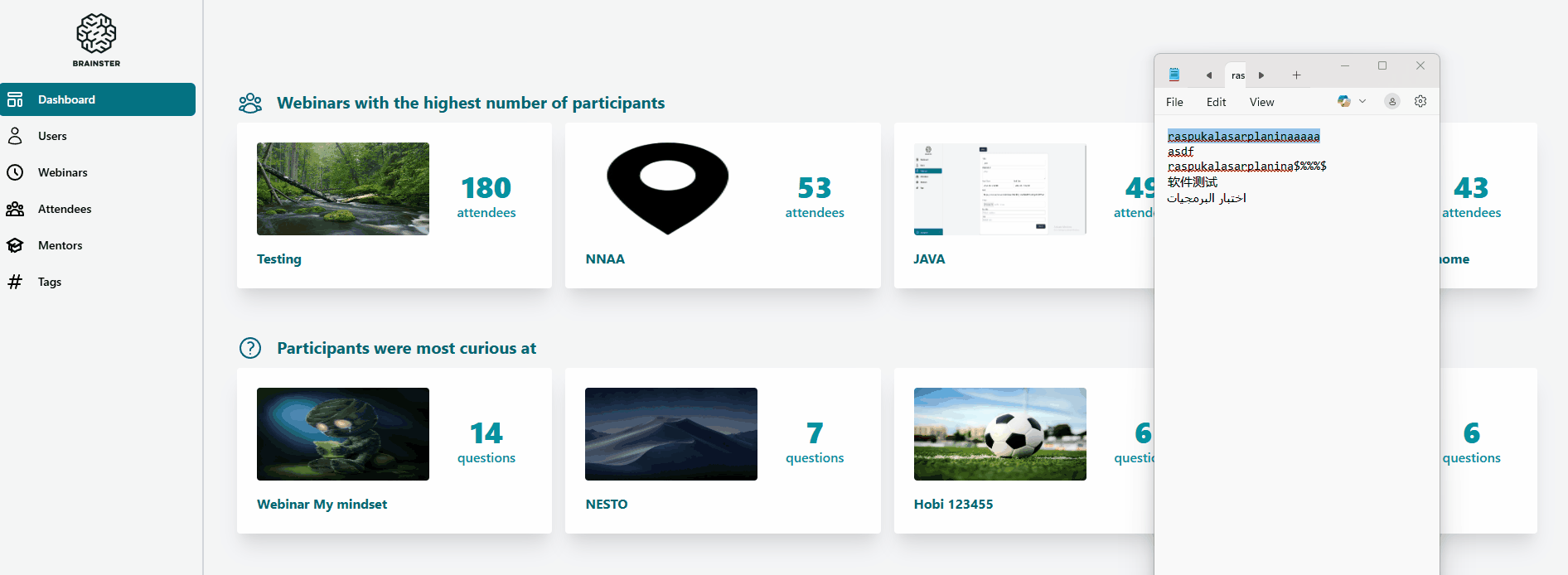Click the Brainster logo
The image size is (1568, 575).
[x=96, y=40]
